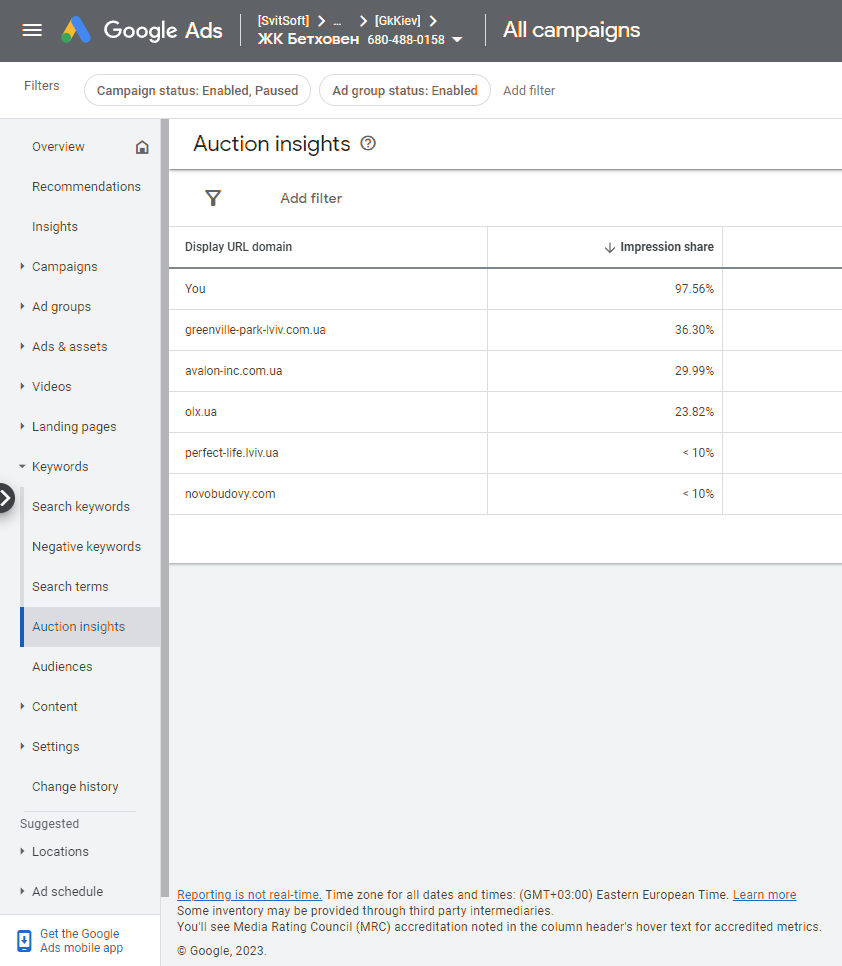Click the 97.56% impression share value
Screen dimensions: 842x966
(x=694, y=289)
